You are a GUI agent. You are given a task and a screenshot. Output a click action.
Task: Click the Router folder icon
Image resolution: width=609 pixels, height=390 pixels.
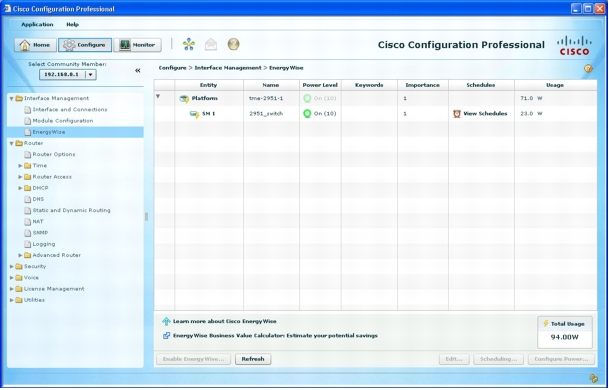[x=19, y=144]
